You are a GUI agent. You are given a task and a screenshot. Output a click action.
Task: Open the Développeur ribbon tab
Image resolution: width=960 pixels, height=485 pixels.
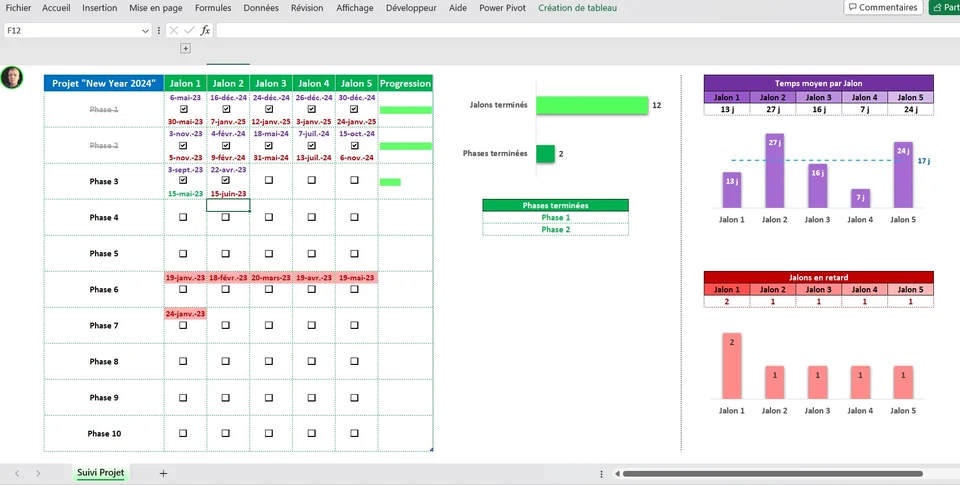[411, 8]
